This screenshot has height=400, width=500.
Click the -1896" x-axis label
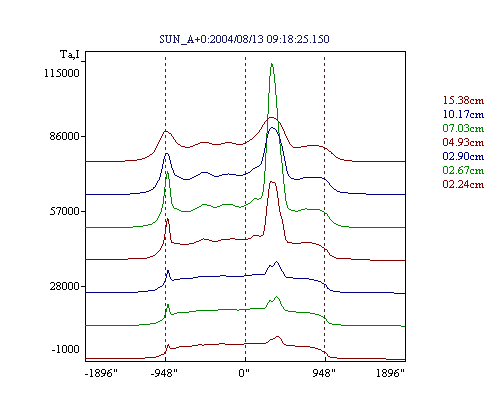click(x=101, y=373)
